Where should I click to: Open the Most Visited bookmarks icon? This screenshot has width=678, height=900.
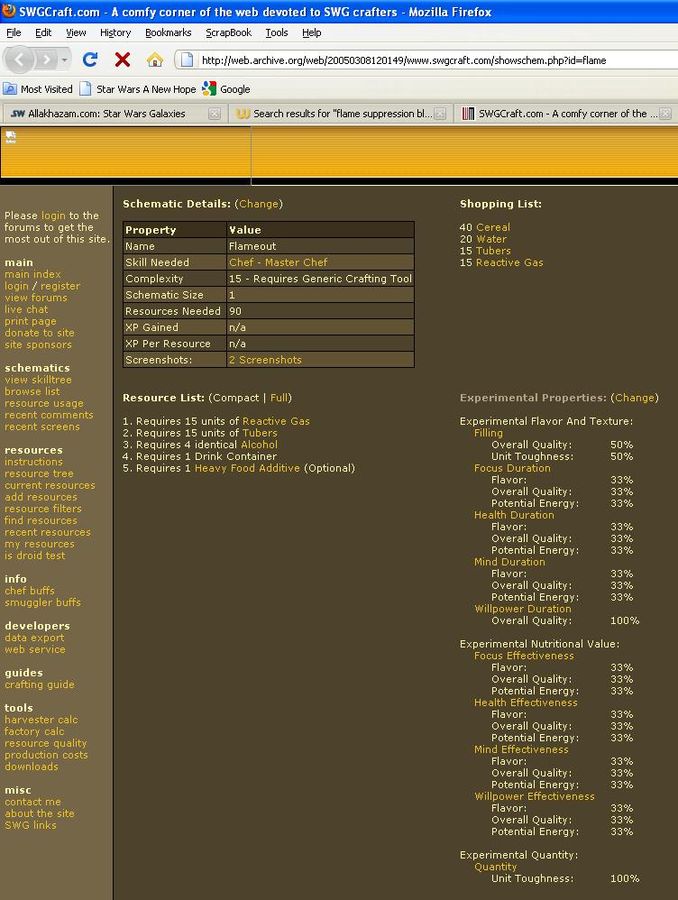10,89
